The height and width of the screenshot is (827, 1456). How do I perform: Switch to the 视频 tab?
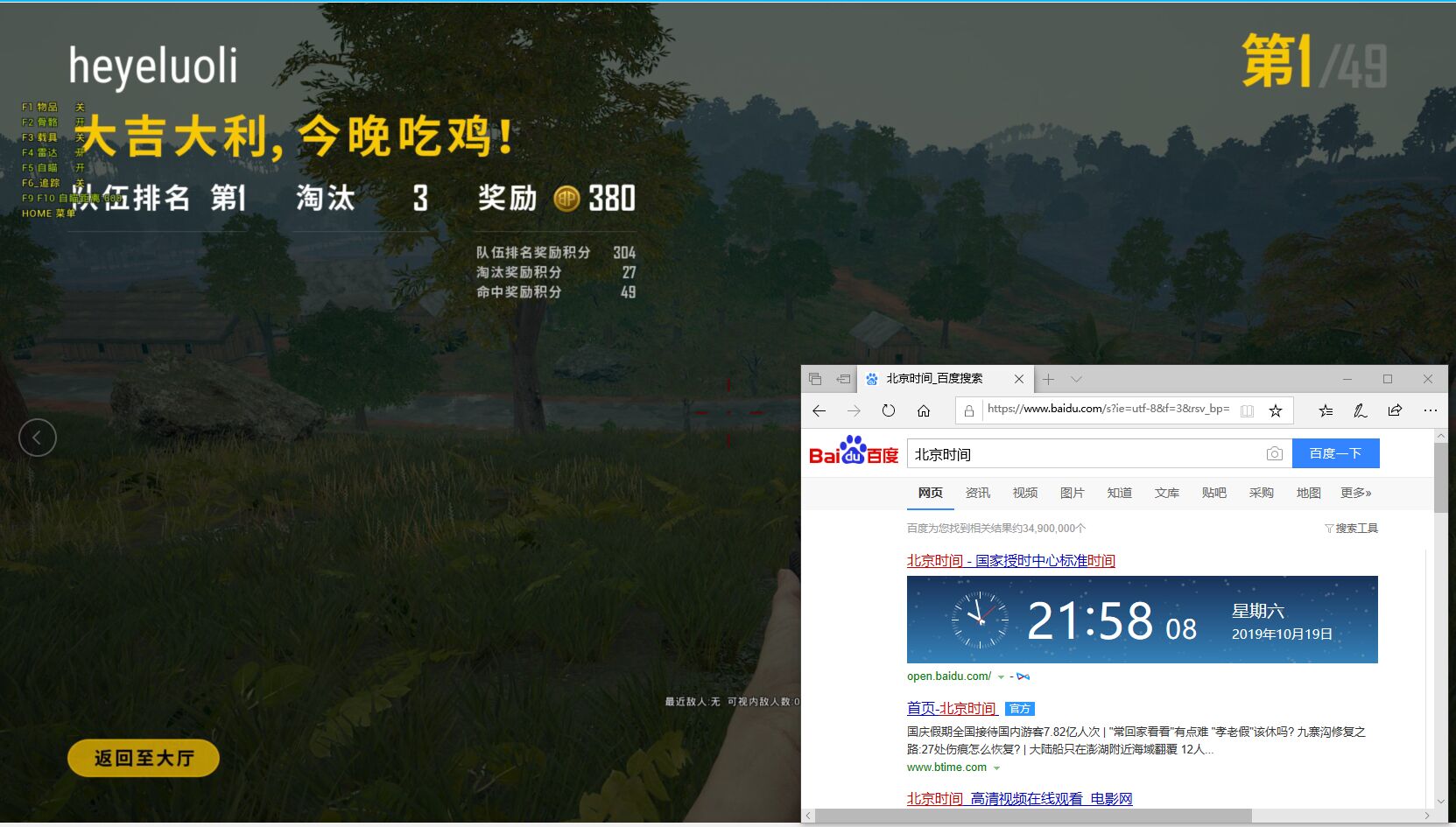tap(1024, 493)
